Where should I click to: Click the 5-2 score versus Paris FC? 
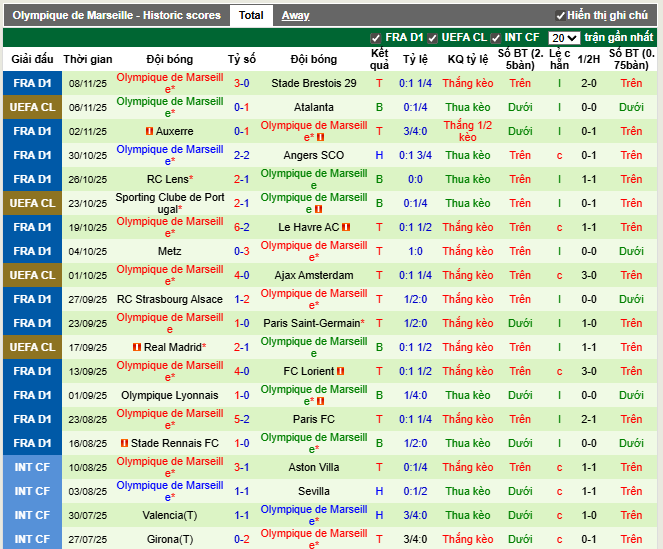tap(241, 420)
